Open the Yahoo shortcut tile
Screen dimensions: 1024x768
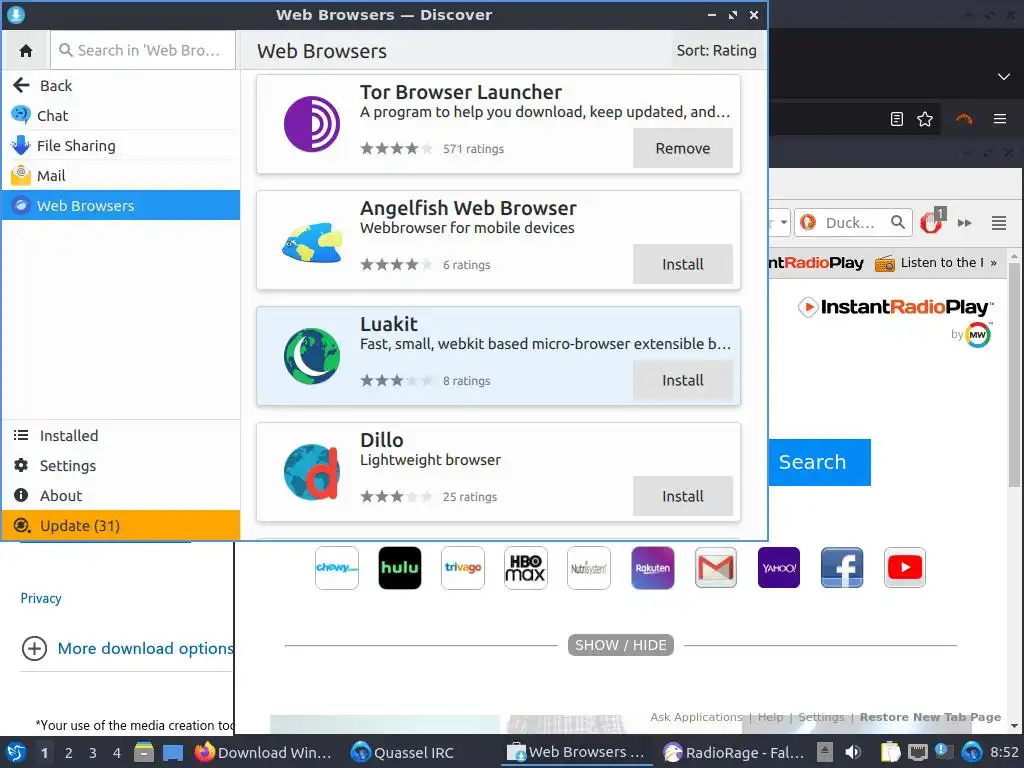778,568
